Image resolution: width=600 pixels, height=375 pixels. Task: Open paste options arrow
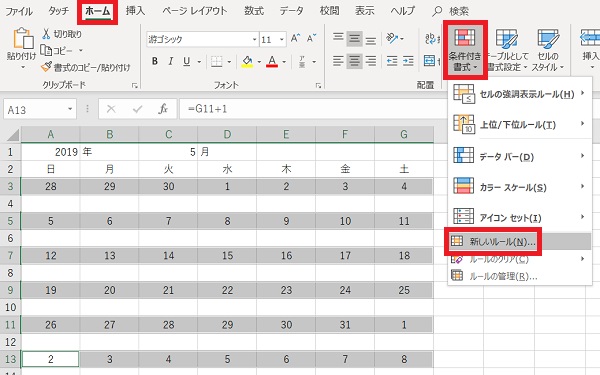coord(23,67)
